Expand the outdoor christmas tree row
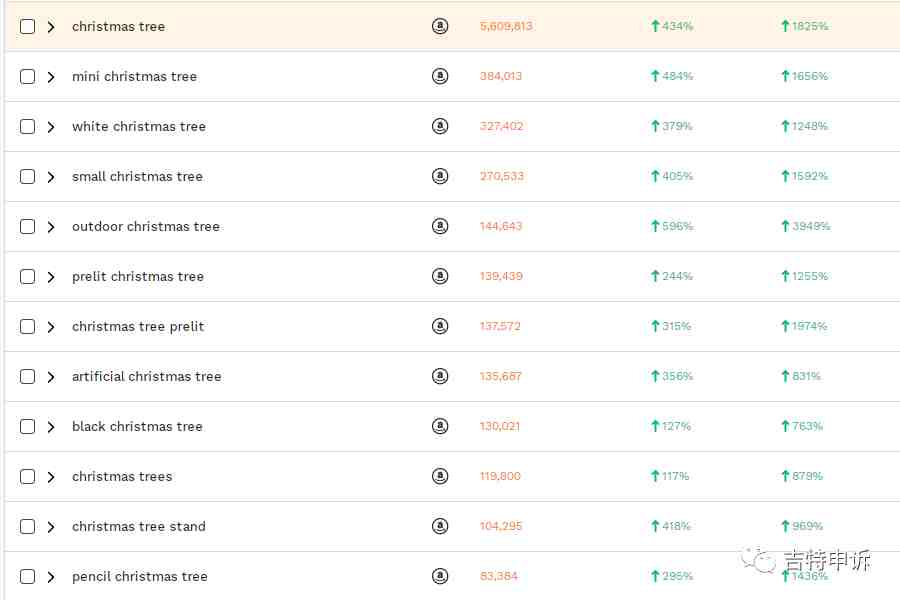 point(51,226)
